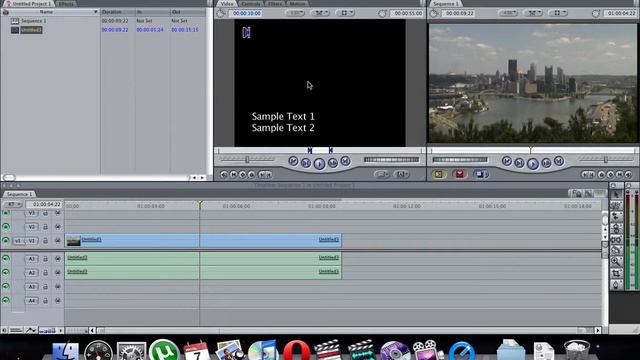Click the timeline current timecode field
This screenshot has height=360, width=640.
coord(45,204)
